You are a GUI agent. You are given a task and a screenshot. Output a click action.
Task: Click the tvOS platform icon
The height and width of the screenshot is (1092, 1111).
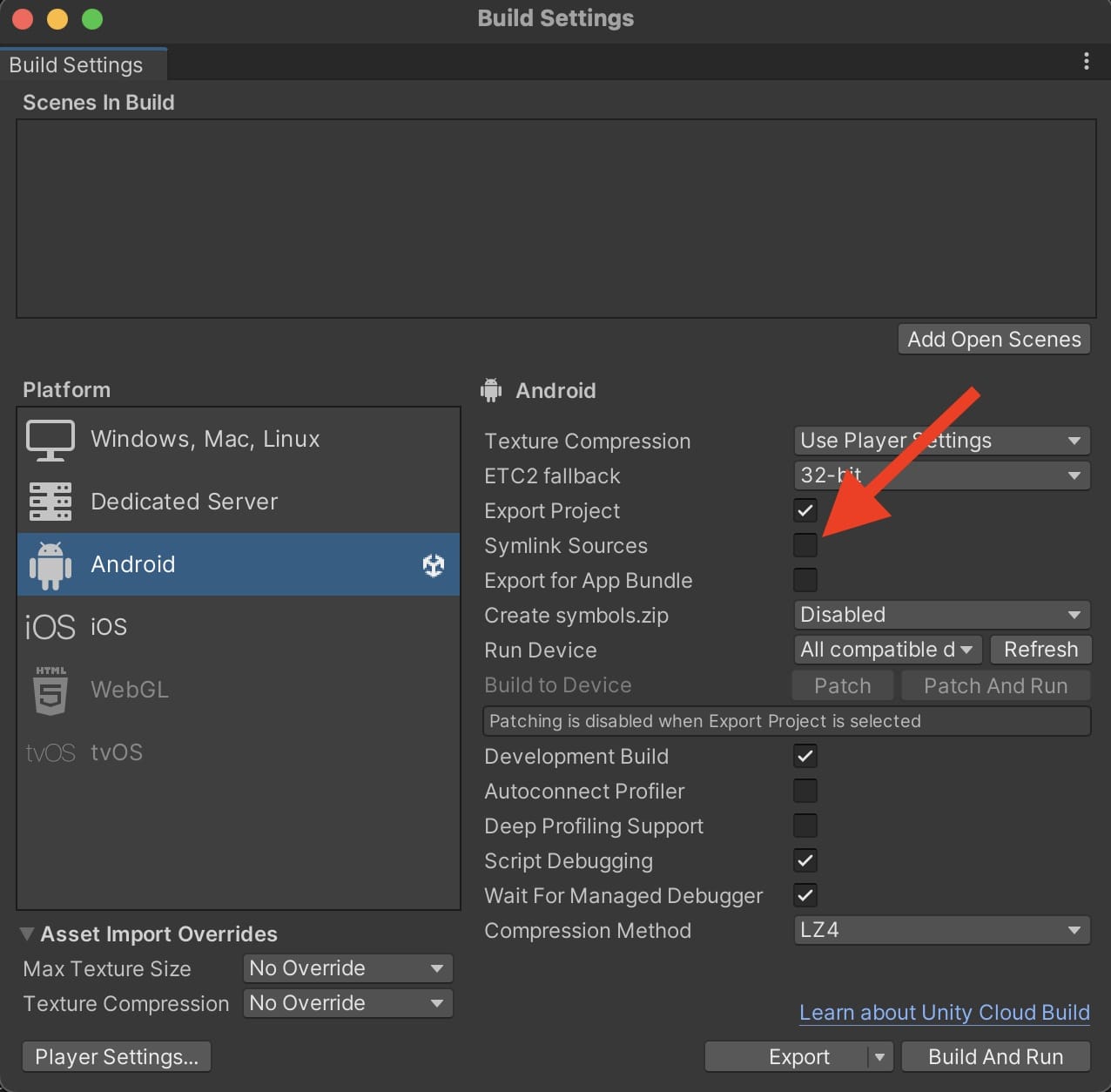[50, 752]
